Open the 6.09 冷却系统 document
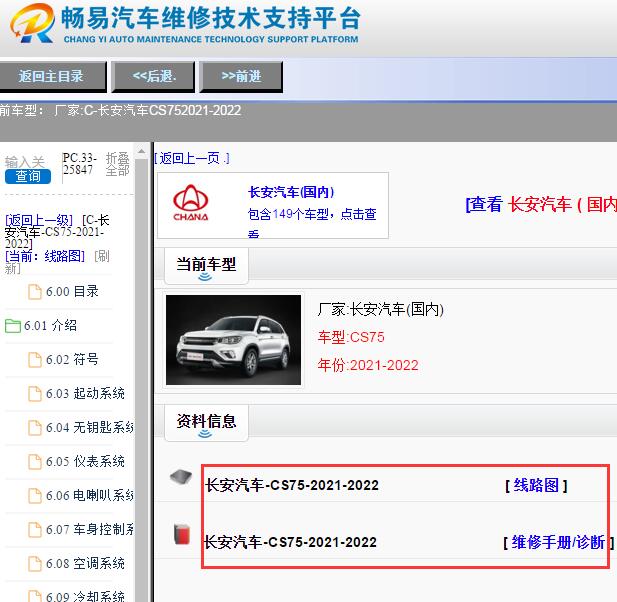Screen dimensions: 617x602 click(x=85, y=596)
